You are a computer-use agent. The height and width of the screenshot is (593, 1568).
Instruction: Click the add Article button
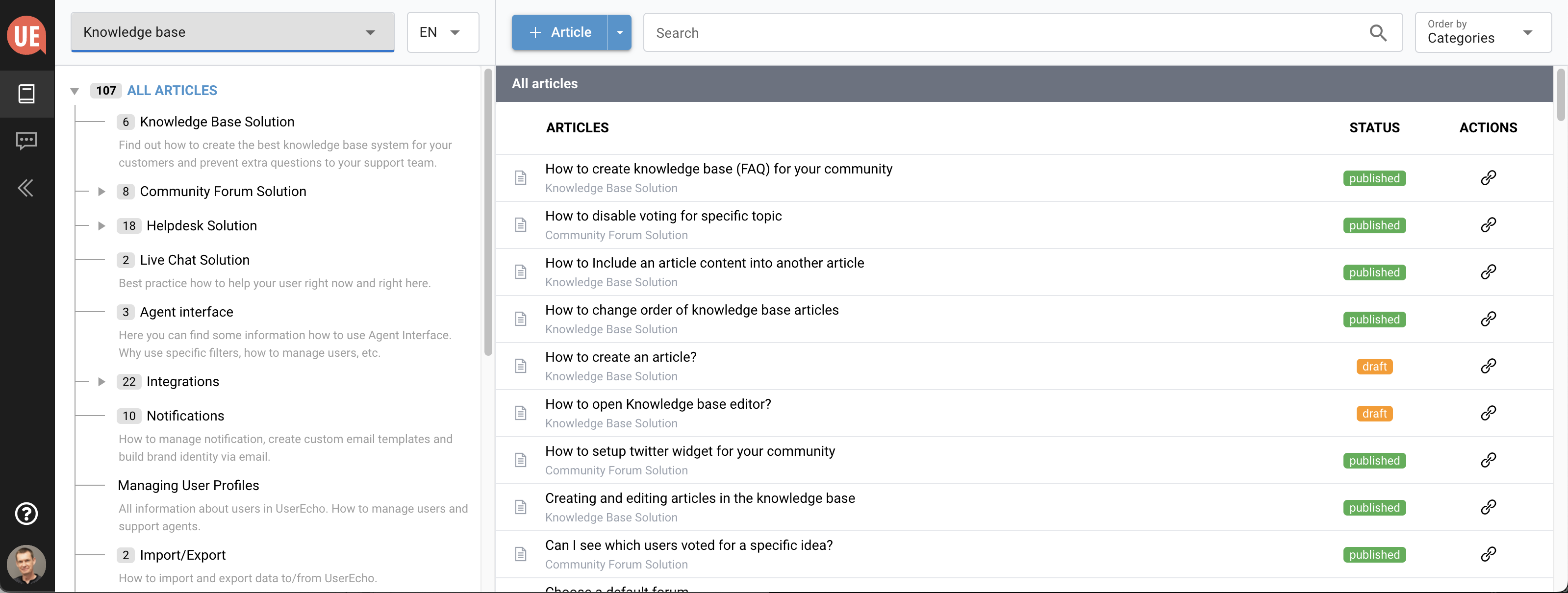559,32
